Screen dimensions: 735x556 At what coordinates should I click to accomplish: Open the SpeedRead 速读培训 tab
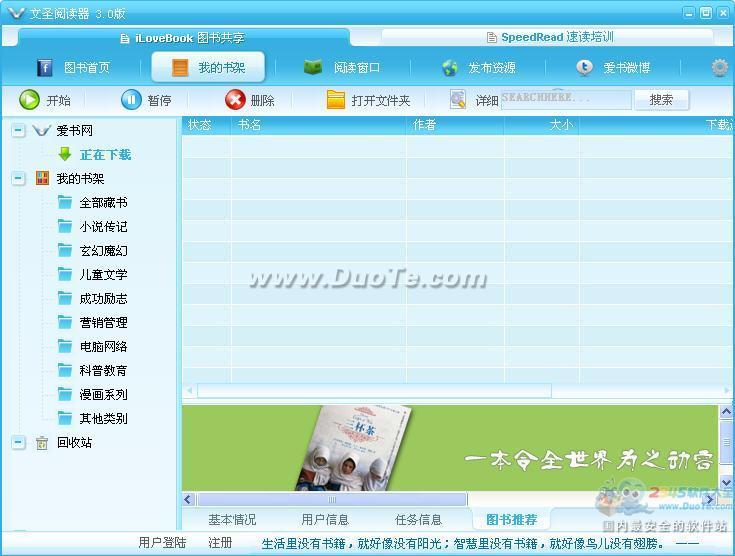tap(548, 37)
